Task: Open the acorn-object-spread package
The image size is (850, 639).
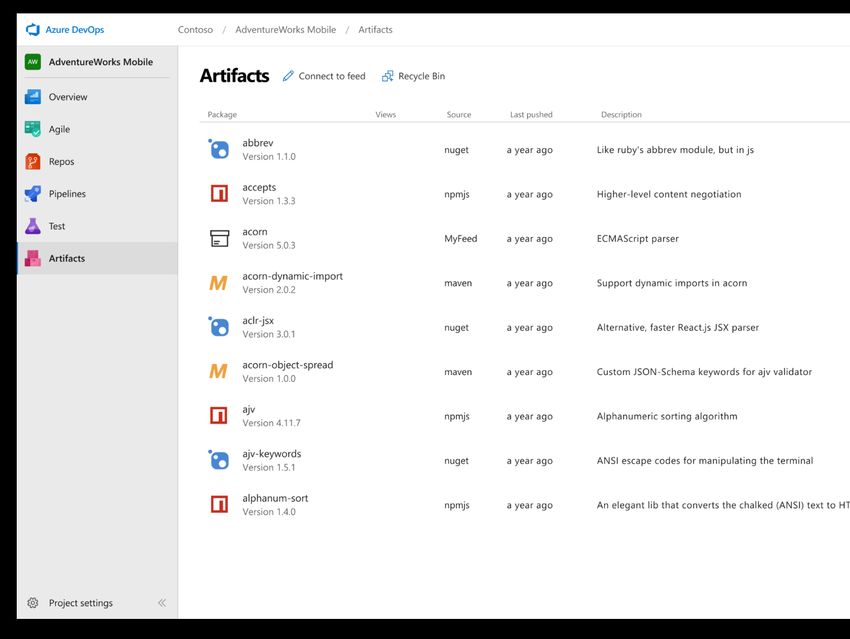Action: 287,365
